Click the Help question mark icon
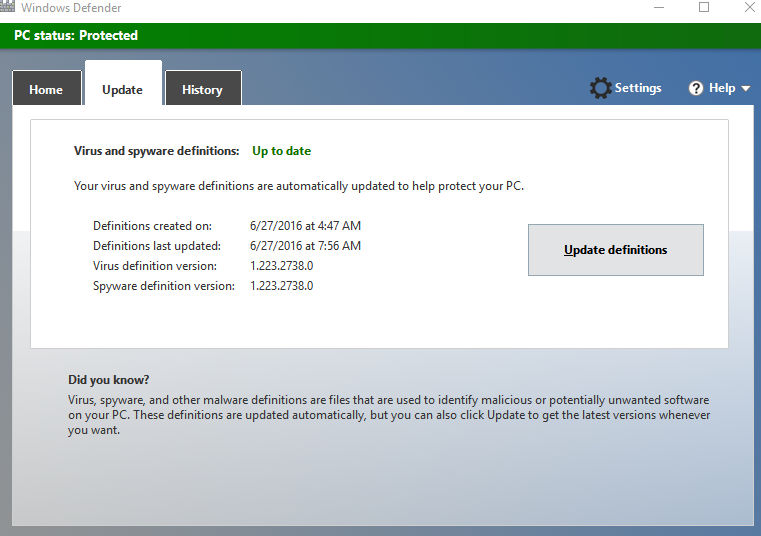The image size is (761, 536). pyautogui.click(x=695, y=88)
